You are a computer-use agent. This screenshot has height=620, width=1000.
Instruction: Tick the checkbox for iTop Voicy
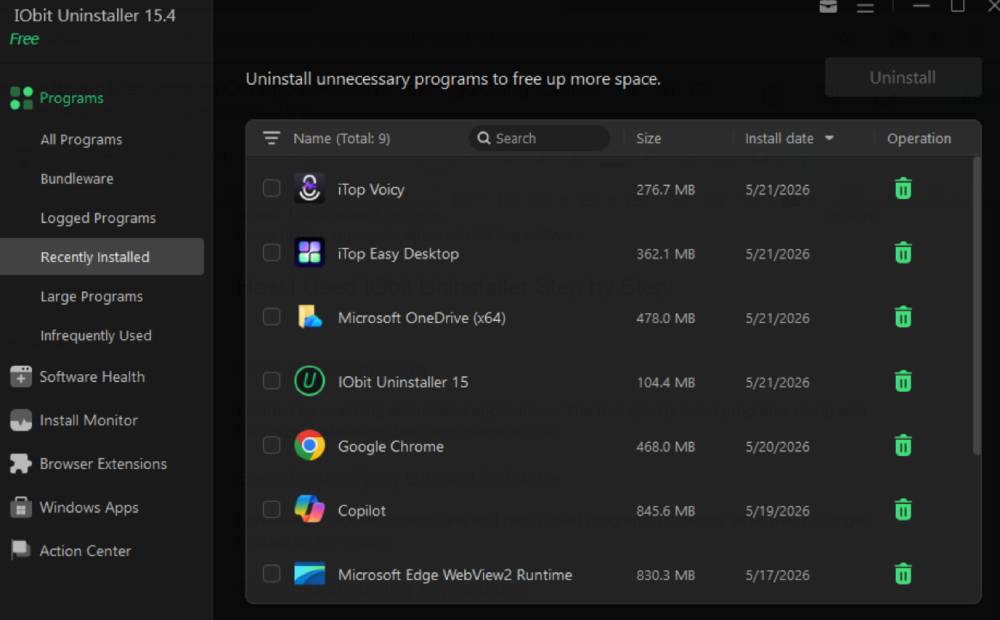[271, 188]
